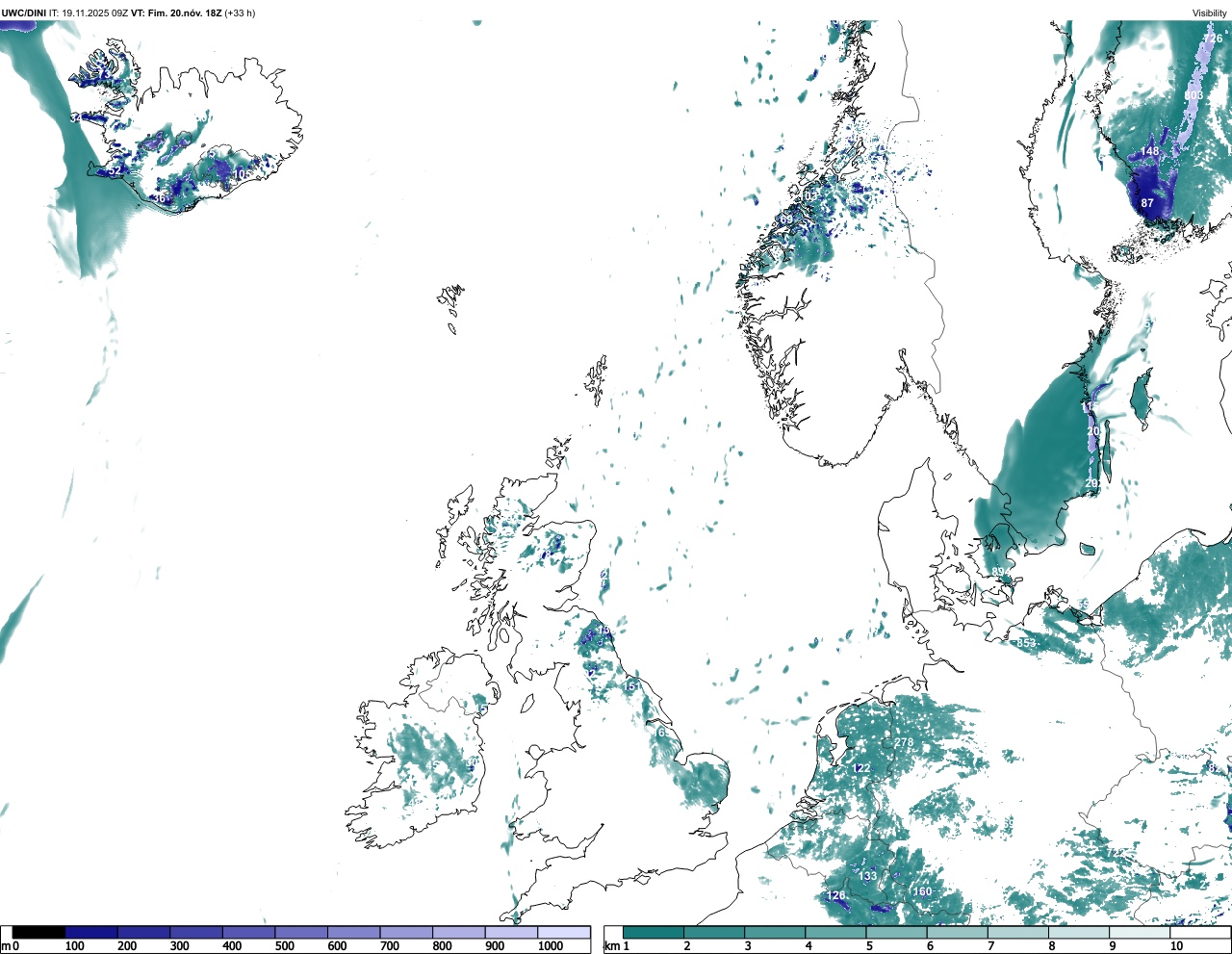Click the "36" value on Iceland's south coast
Image resolution: width=1232 pixels, height=954 pixels.
point(161,198)
